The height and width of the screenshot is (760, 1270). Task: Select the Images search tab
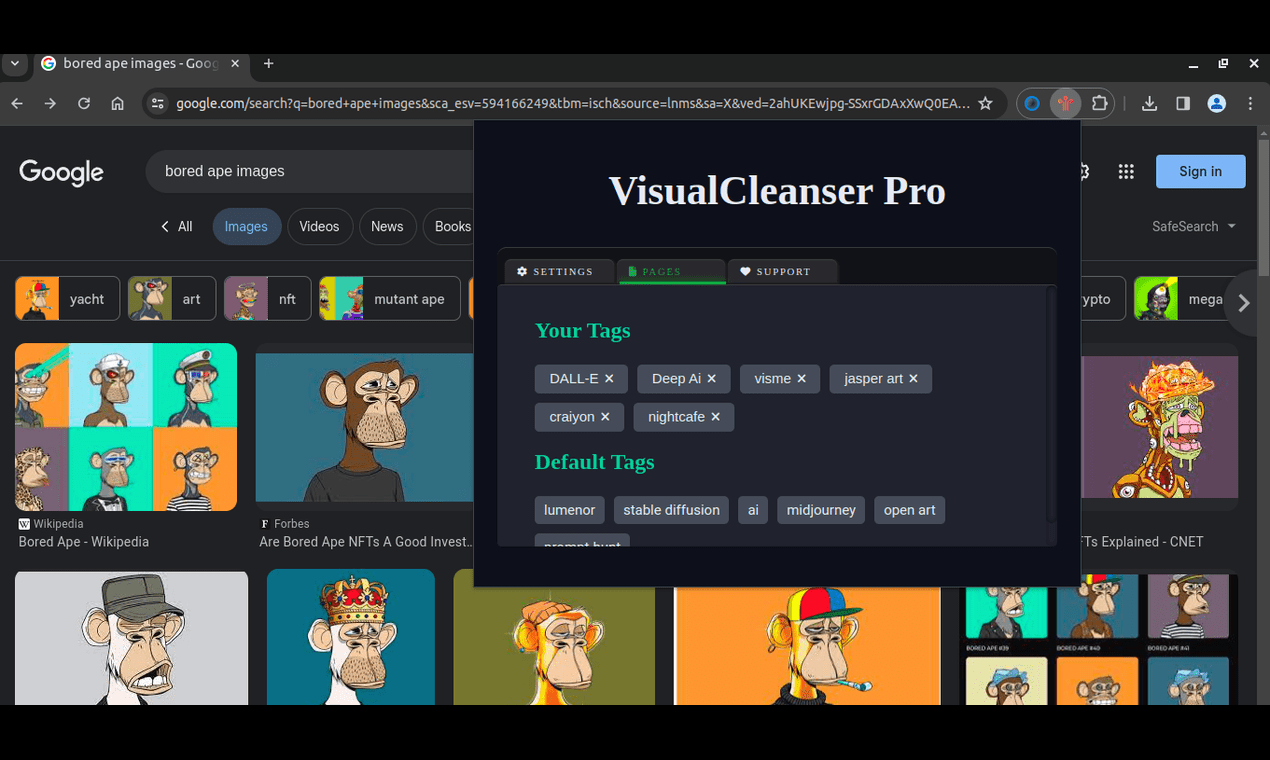coord(246,226)
